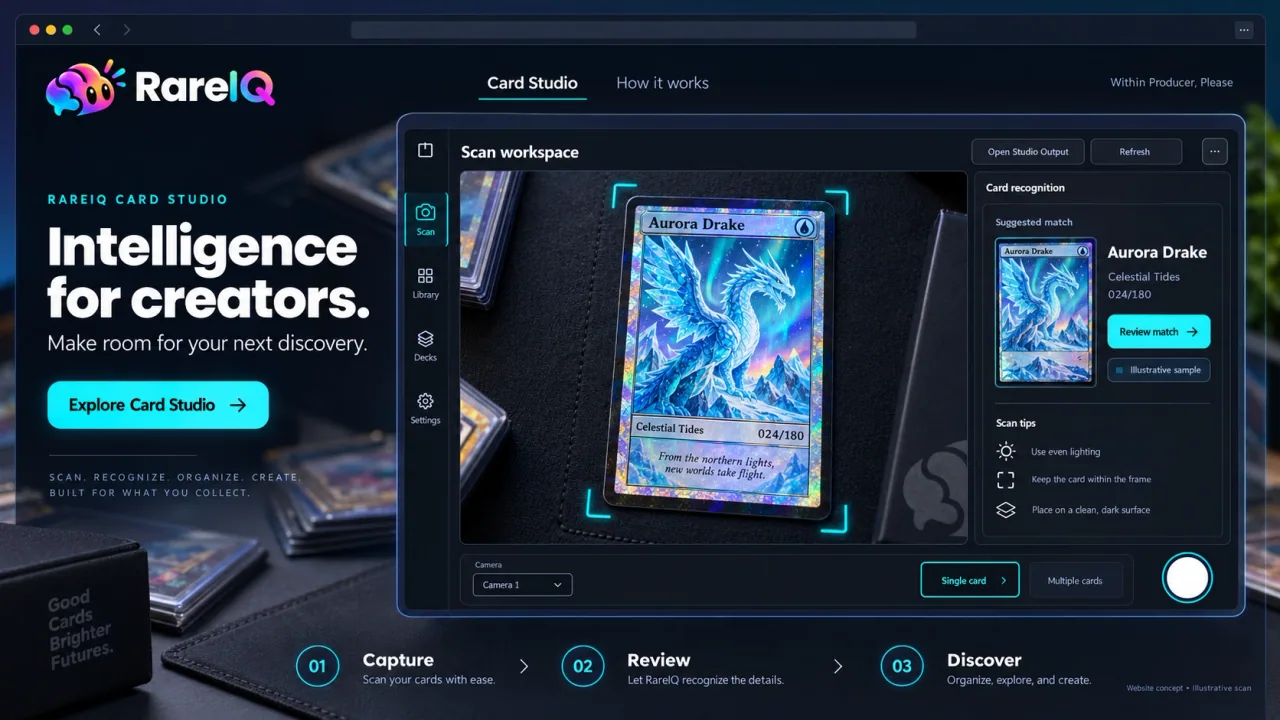Click the frame corners tip icon

click(x=1006, y=480)
